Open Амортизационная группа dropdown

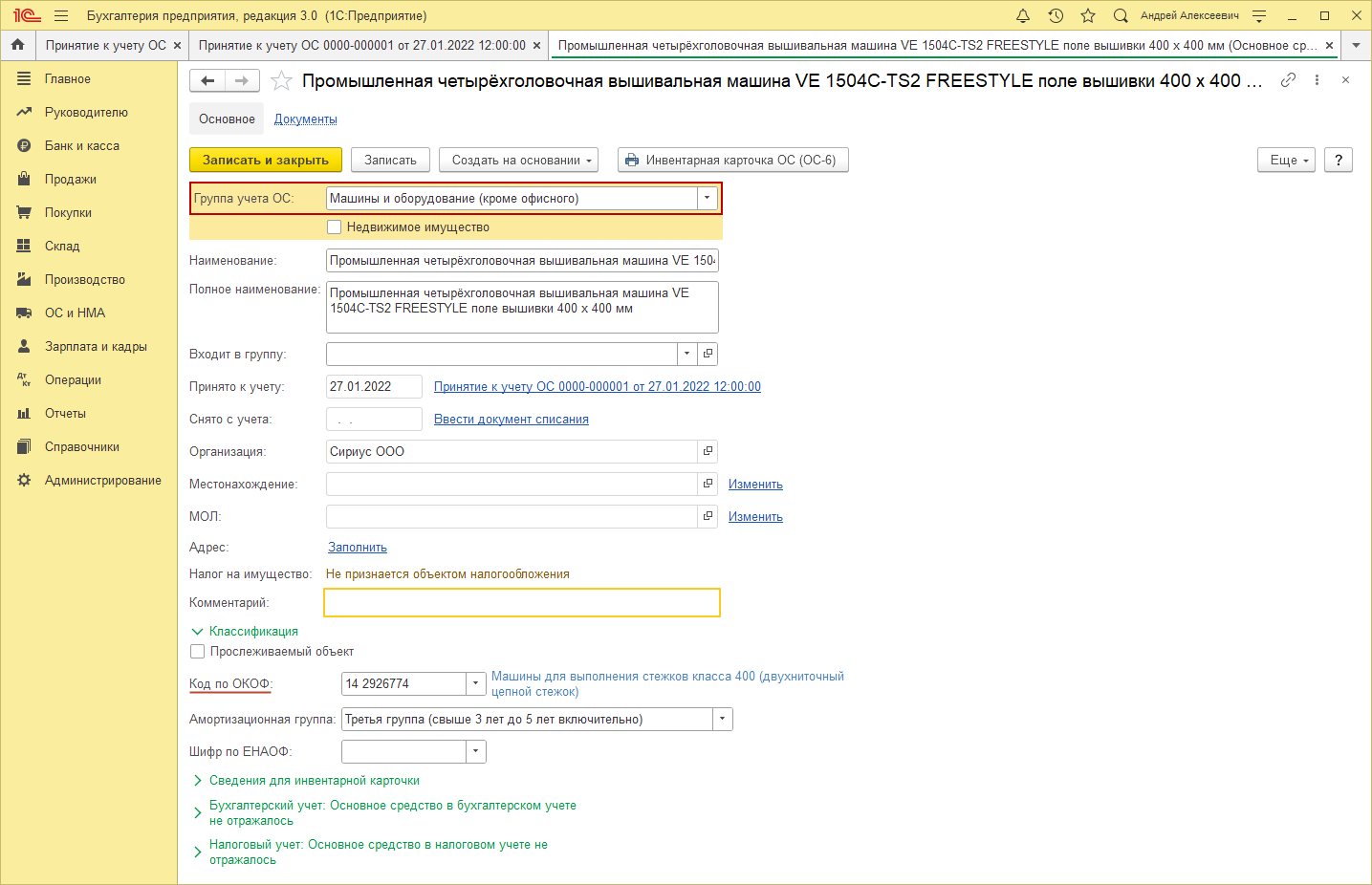click(x=722, y=719)
